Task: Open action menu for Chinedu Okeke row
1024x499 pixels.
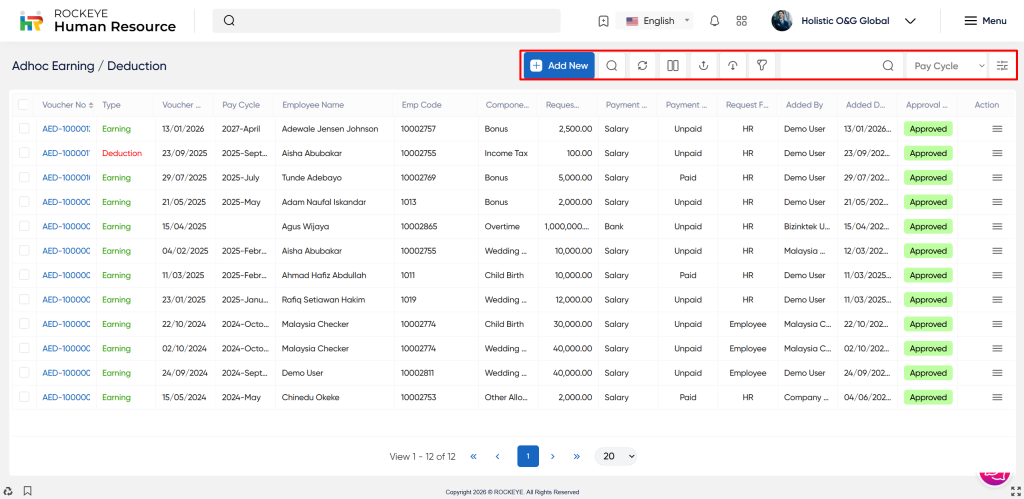Action: 996,397
